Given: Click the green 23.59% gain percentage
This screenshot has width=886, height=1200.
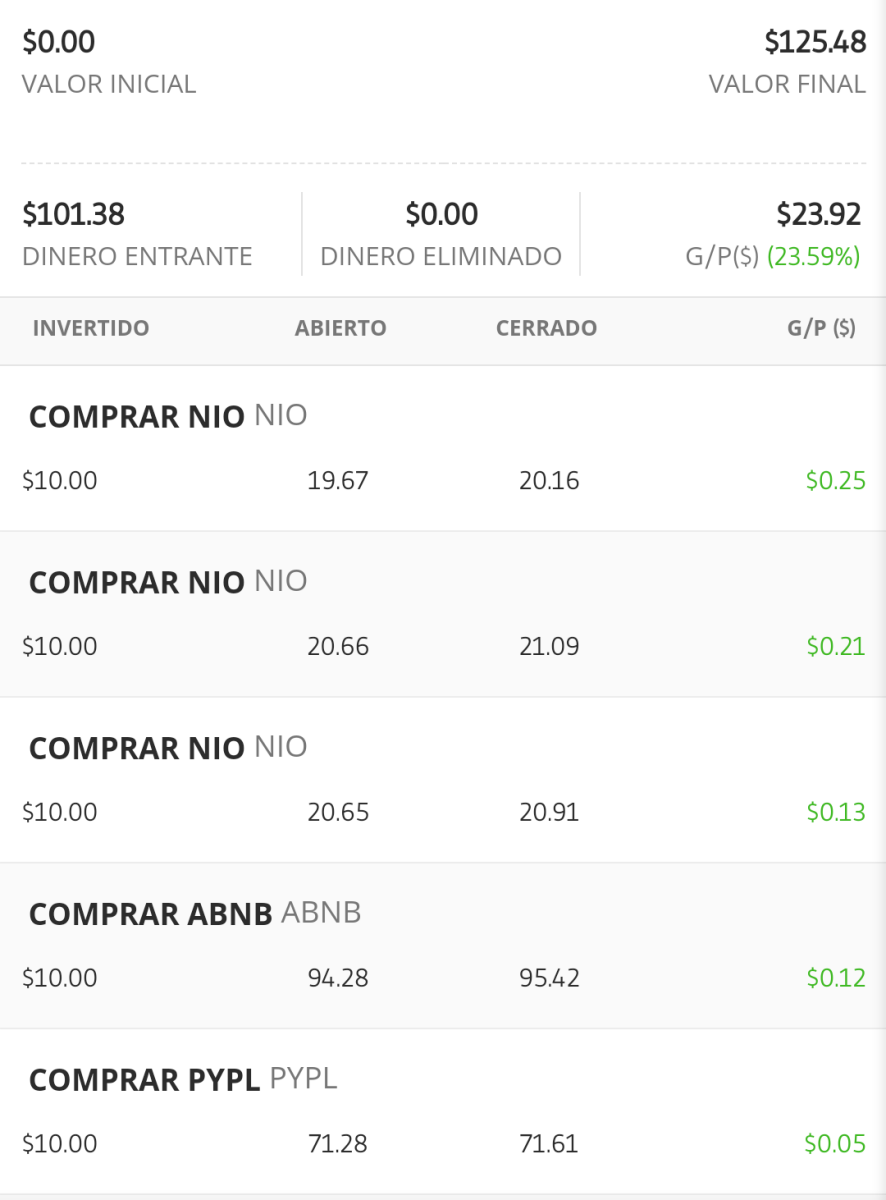Looking at the screenshot, I should point(814,257).
